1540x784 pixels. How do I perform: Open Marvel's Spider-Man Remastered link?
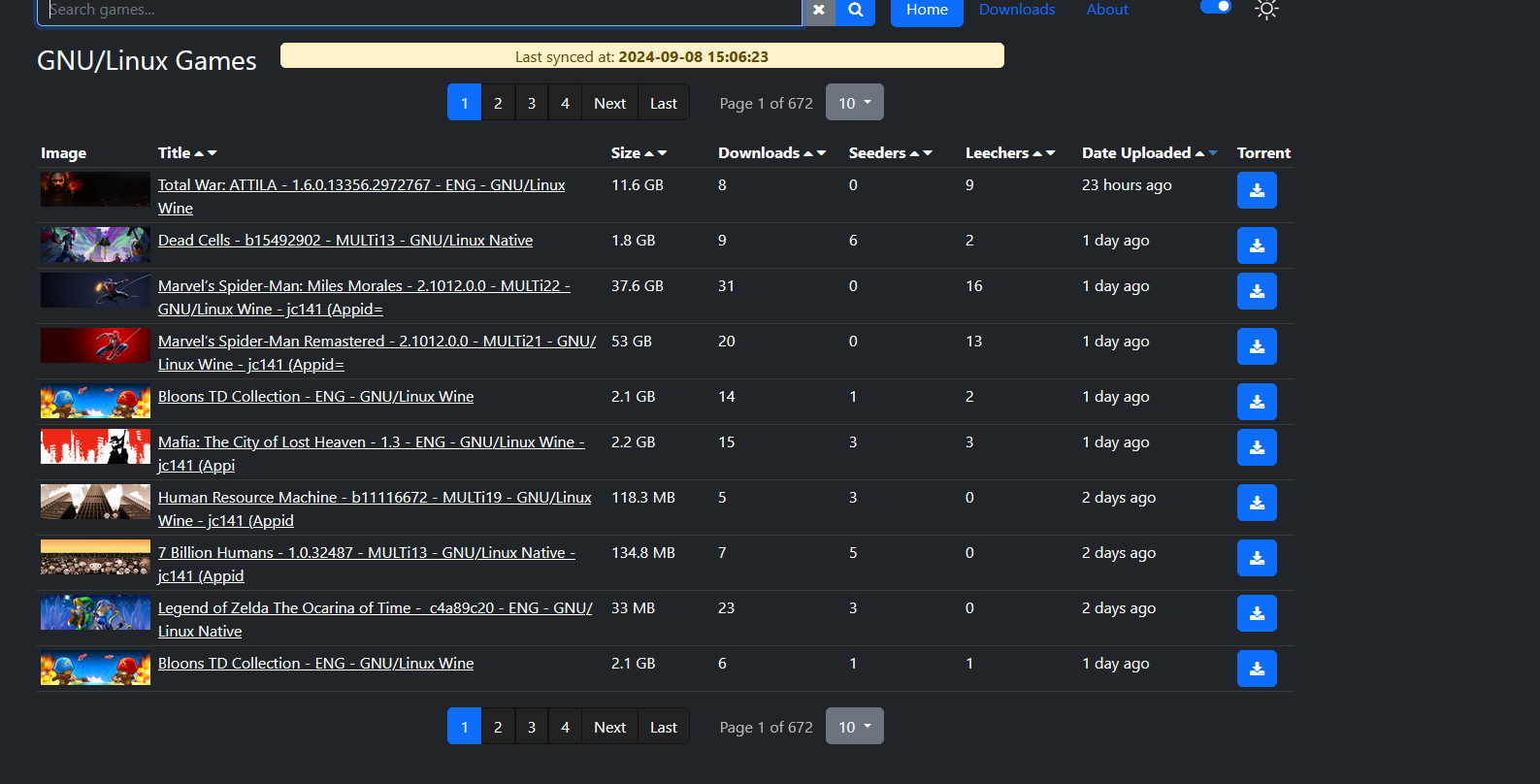tap(377, 352)
